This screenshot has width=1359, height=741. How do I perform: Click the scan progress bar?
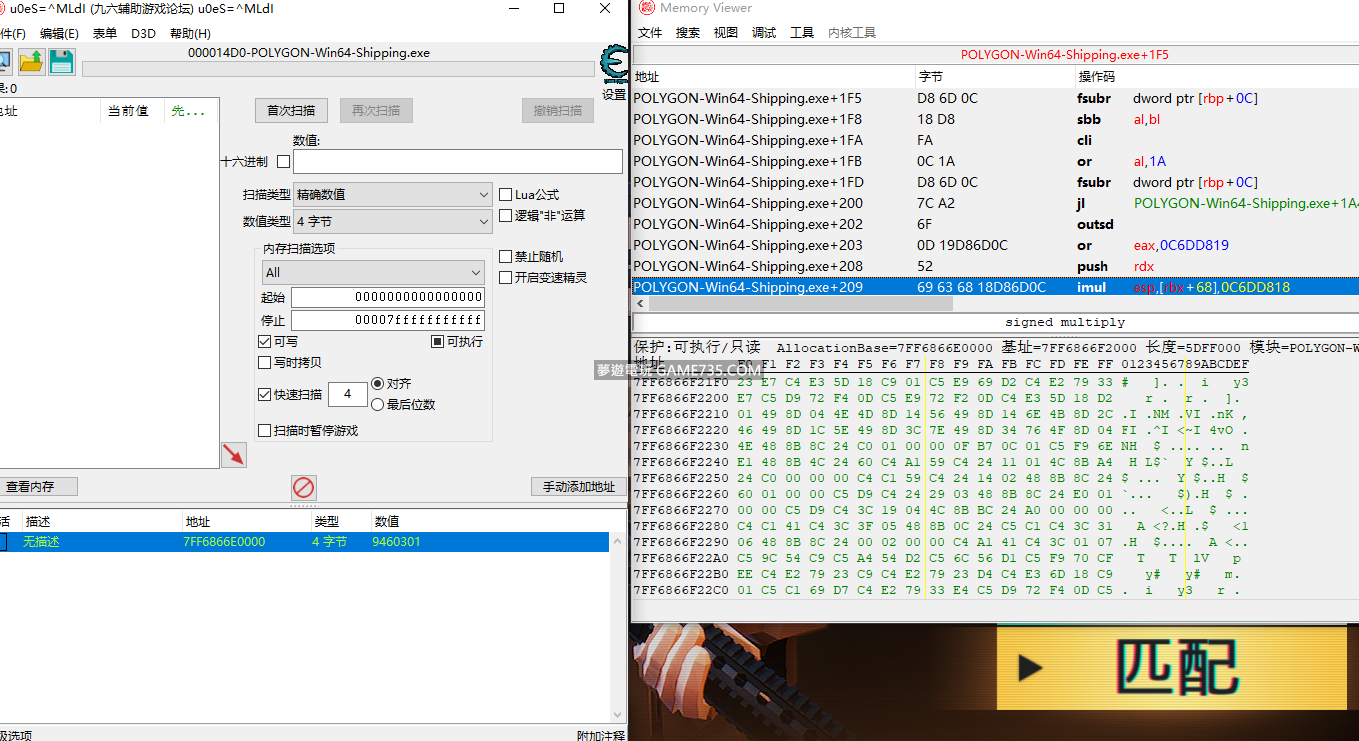pos(338,69)
